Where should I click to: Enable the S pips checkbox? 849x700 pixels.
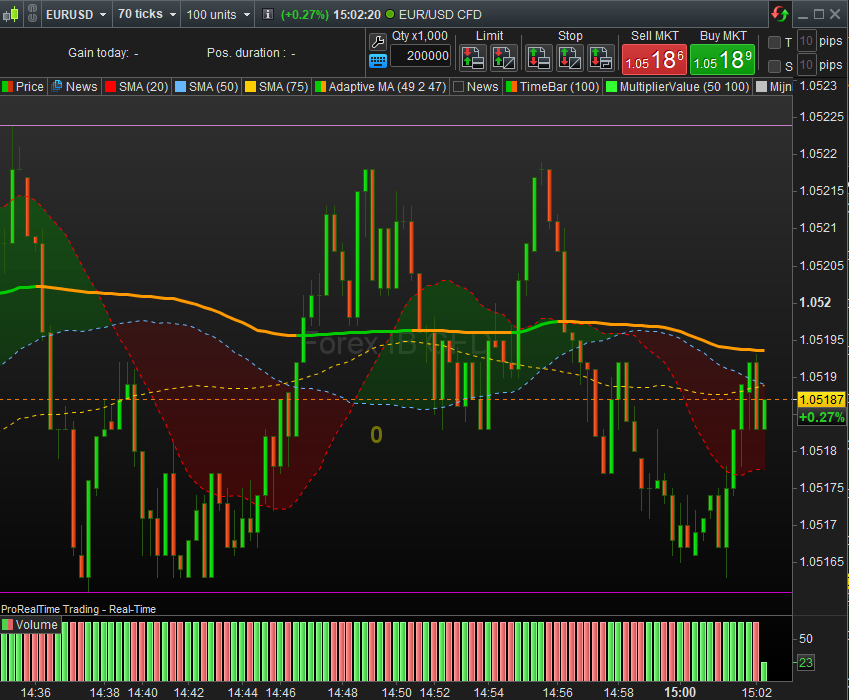(x=774, y=66)
